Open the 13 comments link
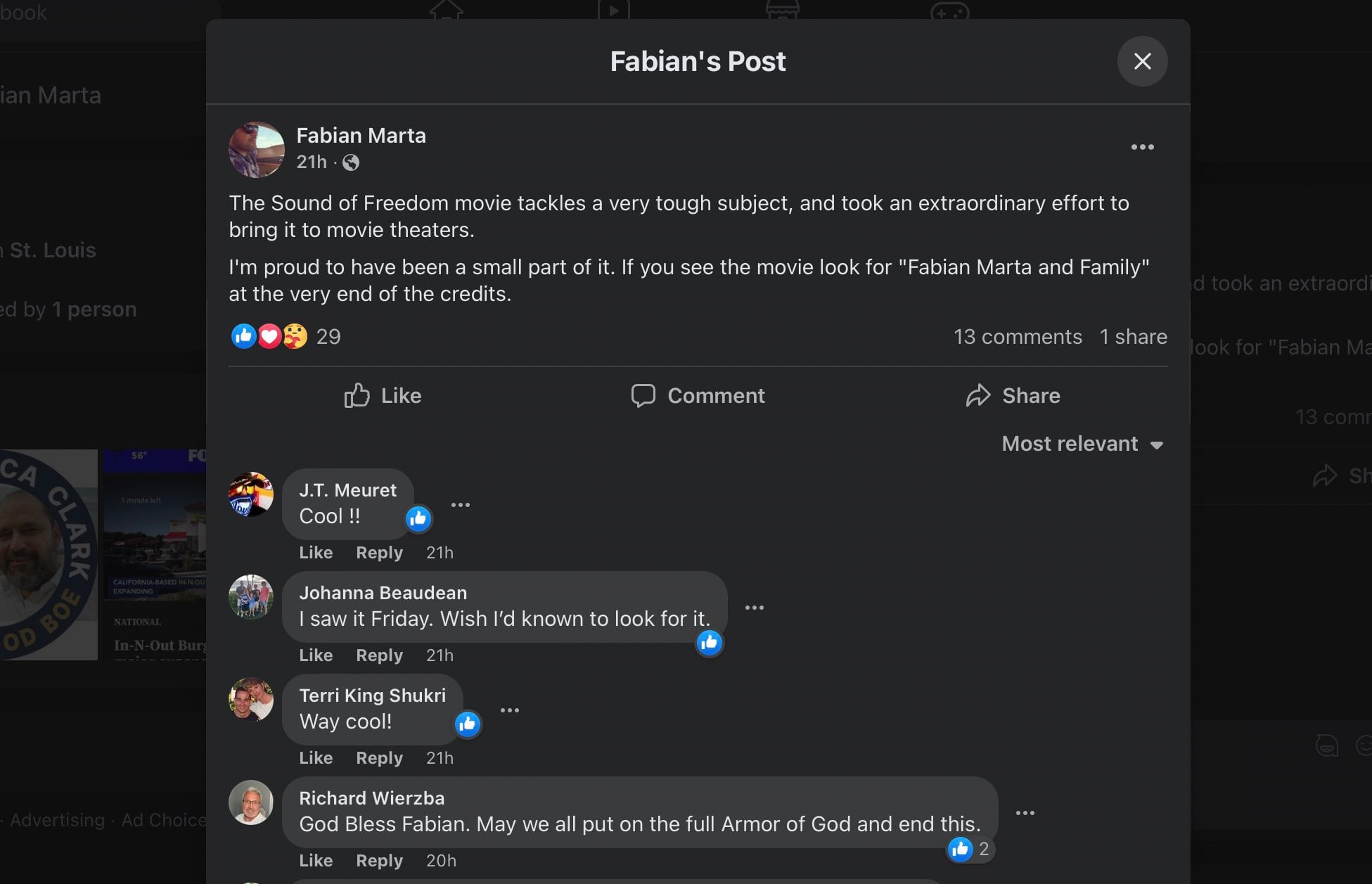 pyautogui.click(x=1017, y=337)
